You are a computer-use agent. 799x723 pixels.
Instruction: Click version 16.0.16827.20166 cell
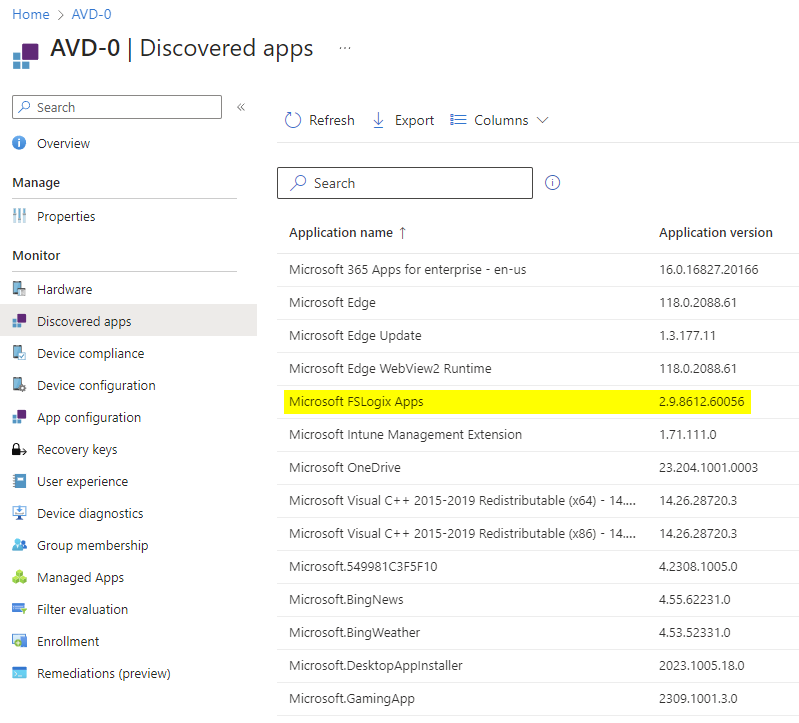pyautogui.click(x=708, y=270)
